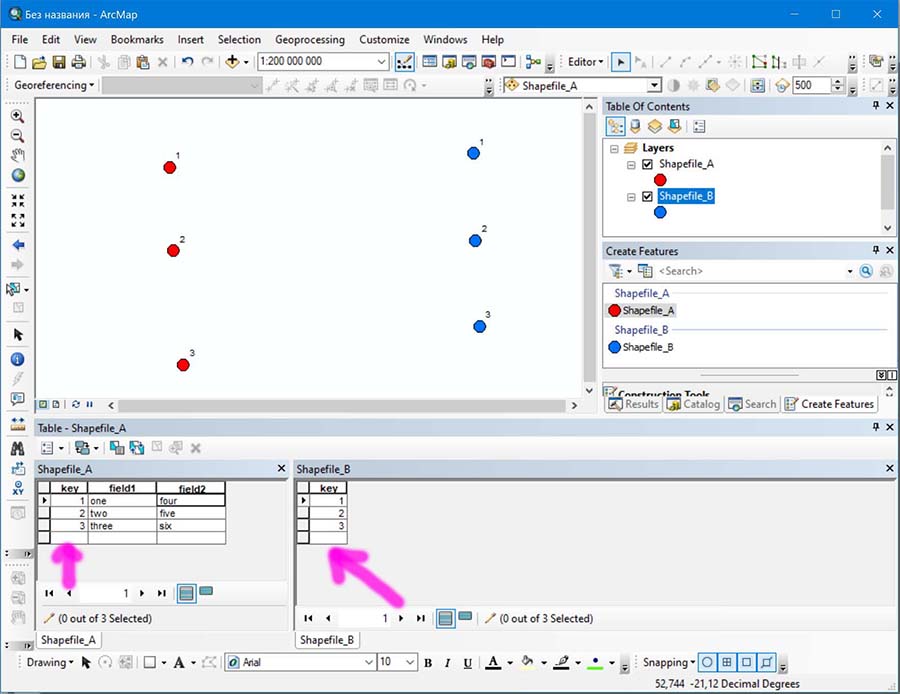Click the Italic formatting button
900x694 pixels.
(447, 663)
